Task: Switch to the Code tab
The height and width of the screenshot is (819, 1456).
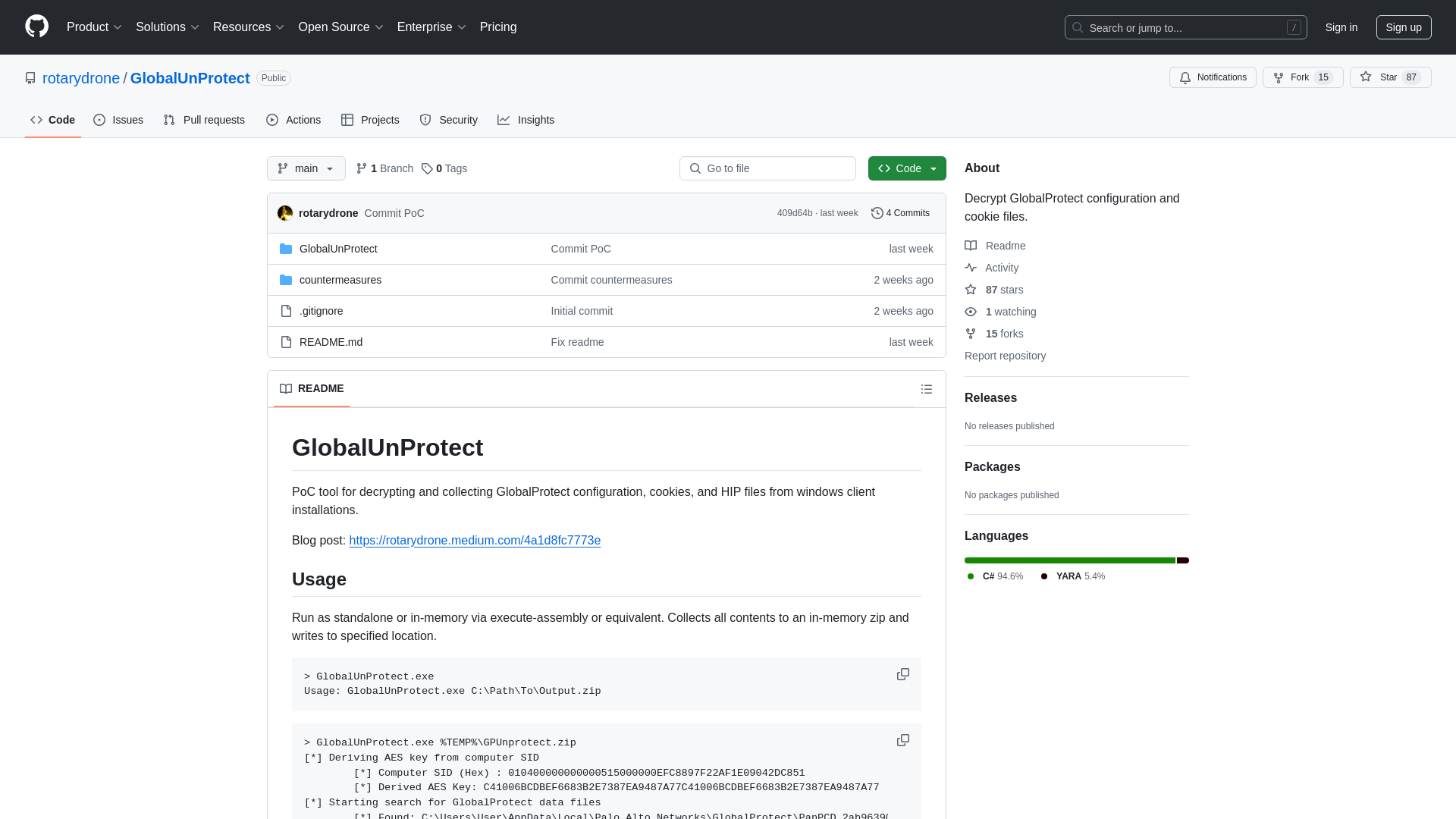Action: tap(53, 120)
